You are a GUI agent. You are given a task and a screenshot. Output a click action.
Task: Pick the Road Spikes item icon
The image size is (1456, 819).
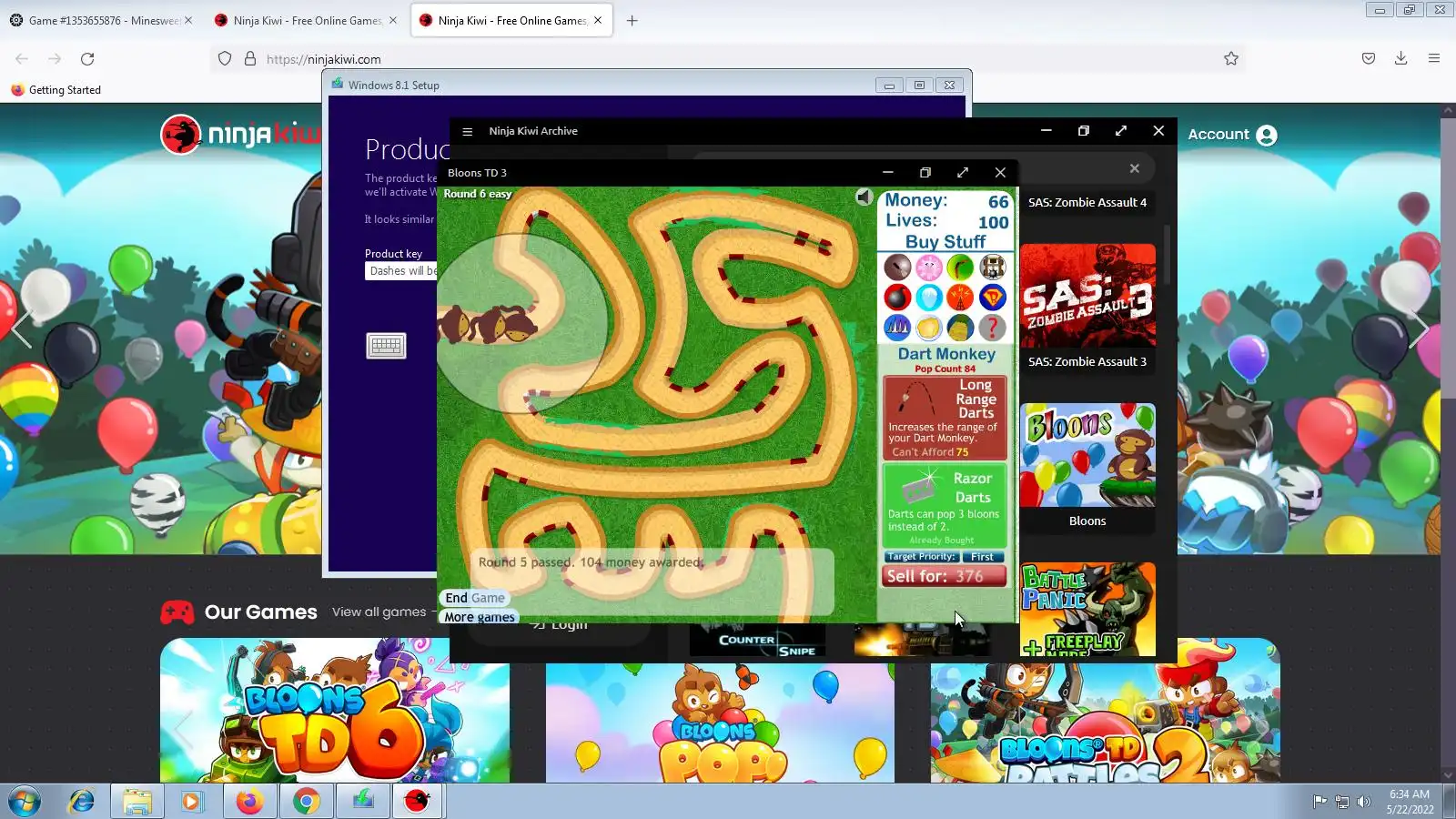pyautogui.click(x=897, y=328)
